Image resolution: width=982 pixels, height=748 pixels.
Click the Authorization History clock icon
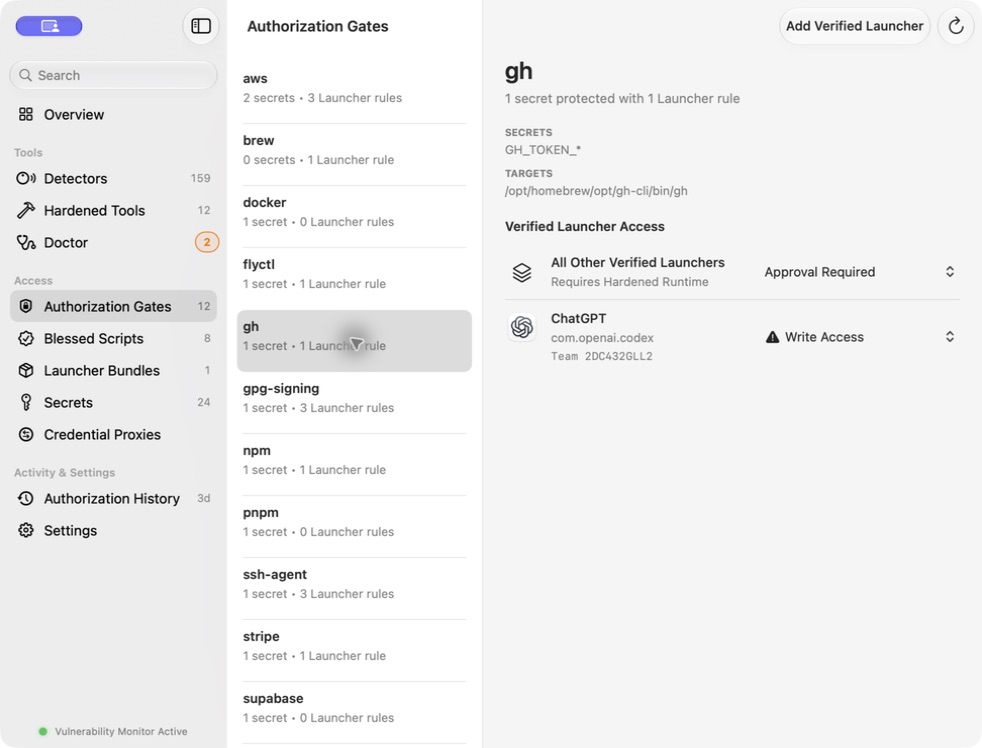(26, 498)
